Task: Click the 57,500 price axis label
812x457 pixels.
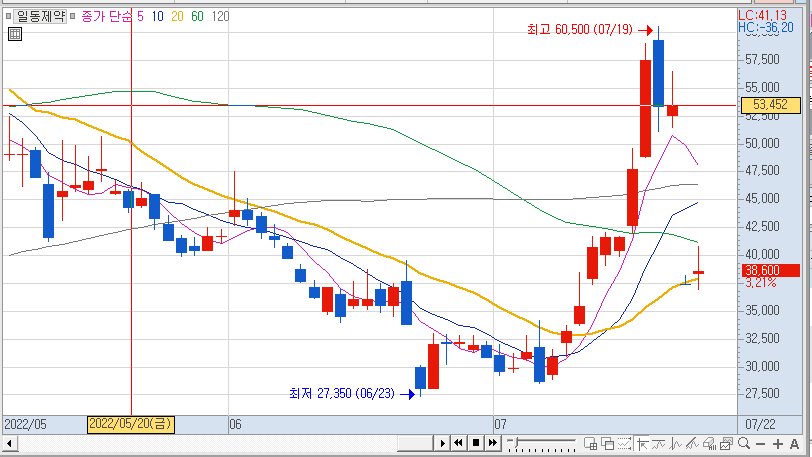Action: tap(762, 60)
